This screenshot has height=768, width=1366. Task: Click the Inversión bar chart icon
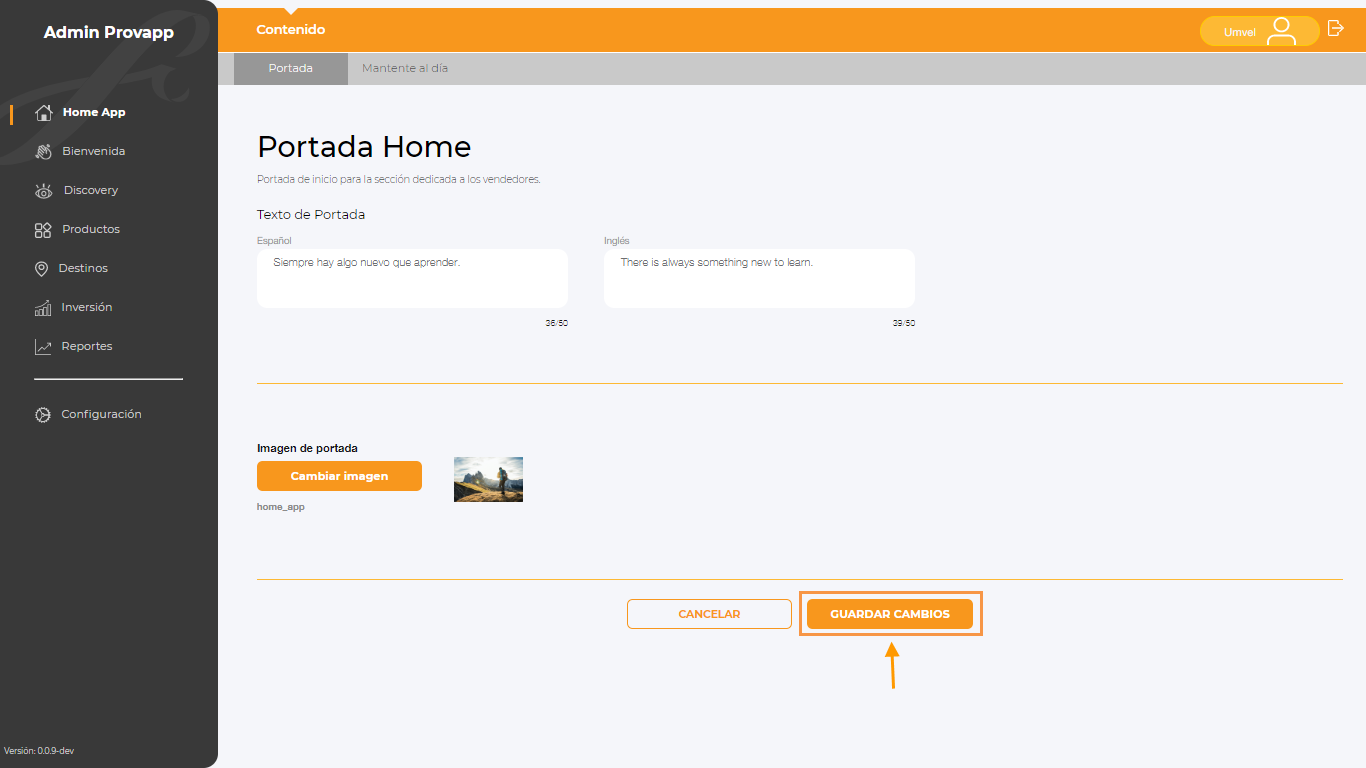43,307
